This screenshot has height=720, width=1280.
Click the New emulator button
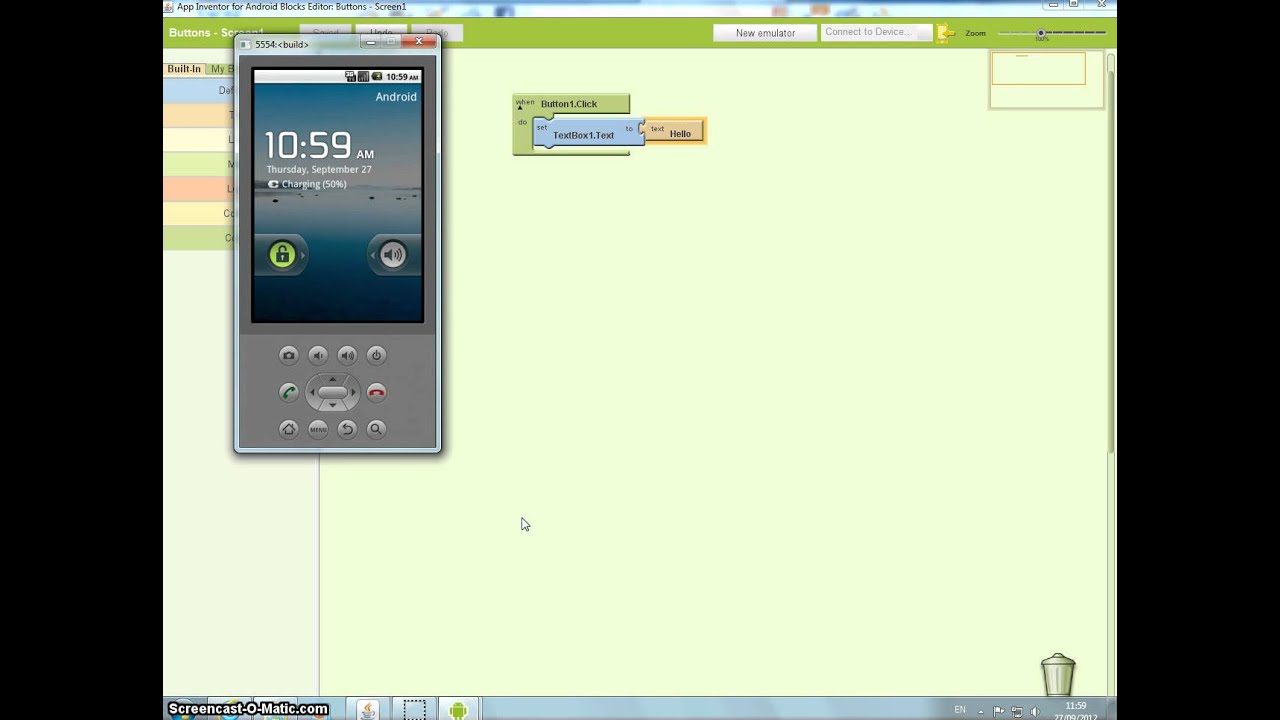click(765, 33)
